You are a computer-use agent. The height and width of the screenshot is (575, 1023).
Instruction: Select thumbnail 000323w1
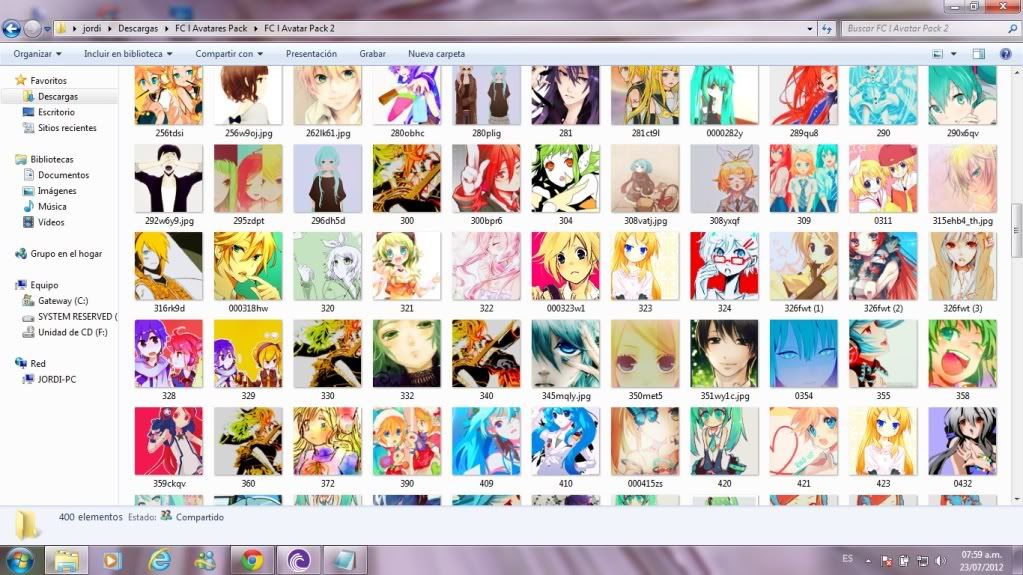[x=566, y=266]
